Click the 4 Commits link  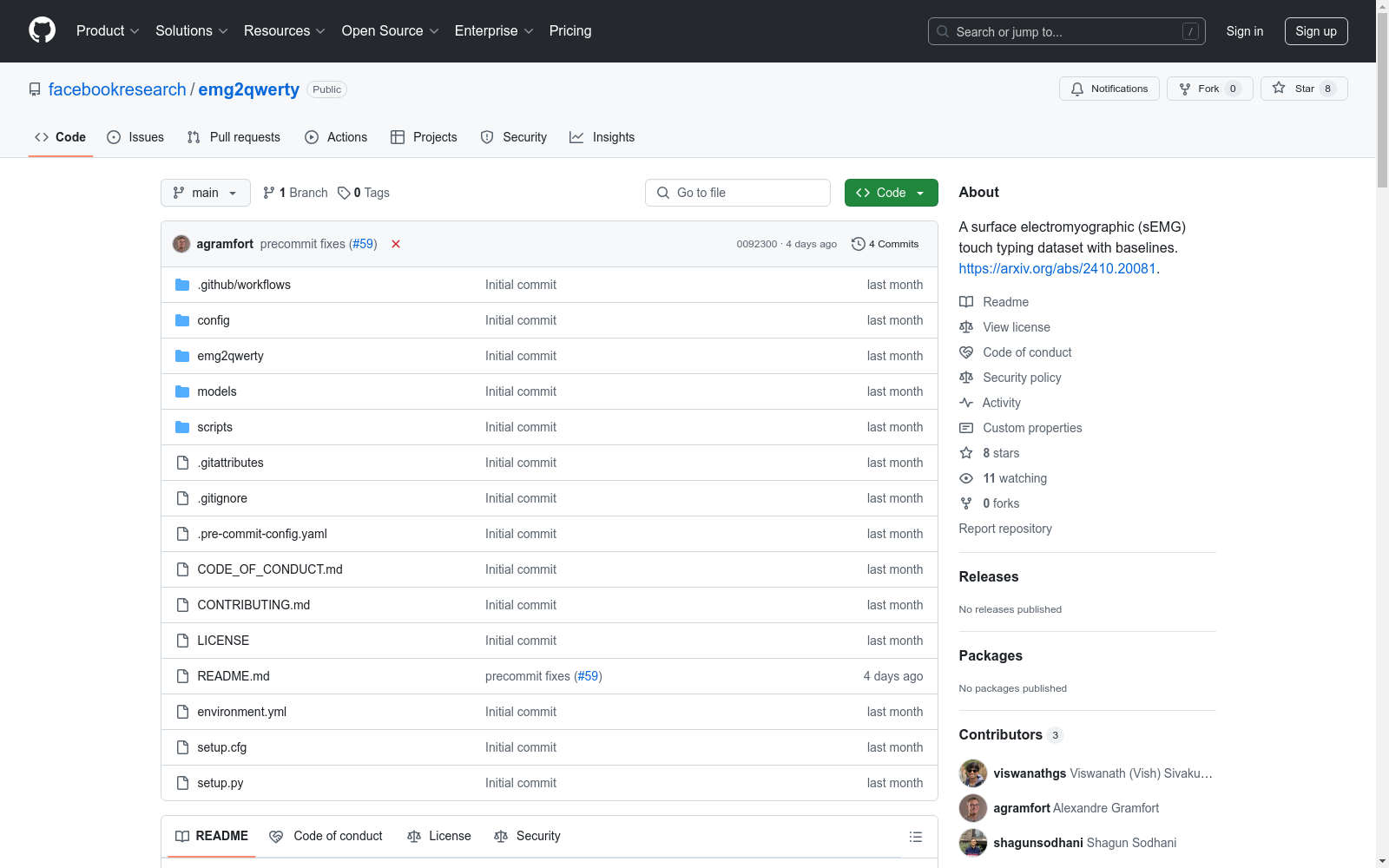[885, 244]
